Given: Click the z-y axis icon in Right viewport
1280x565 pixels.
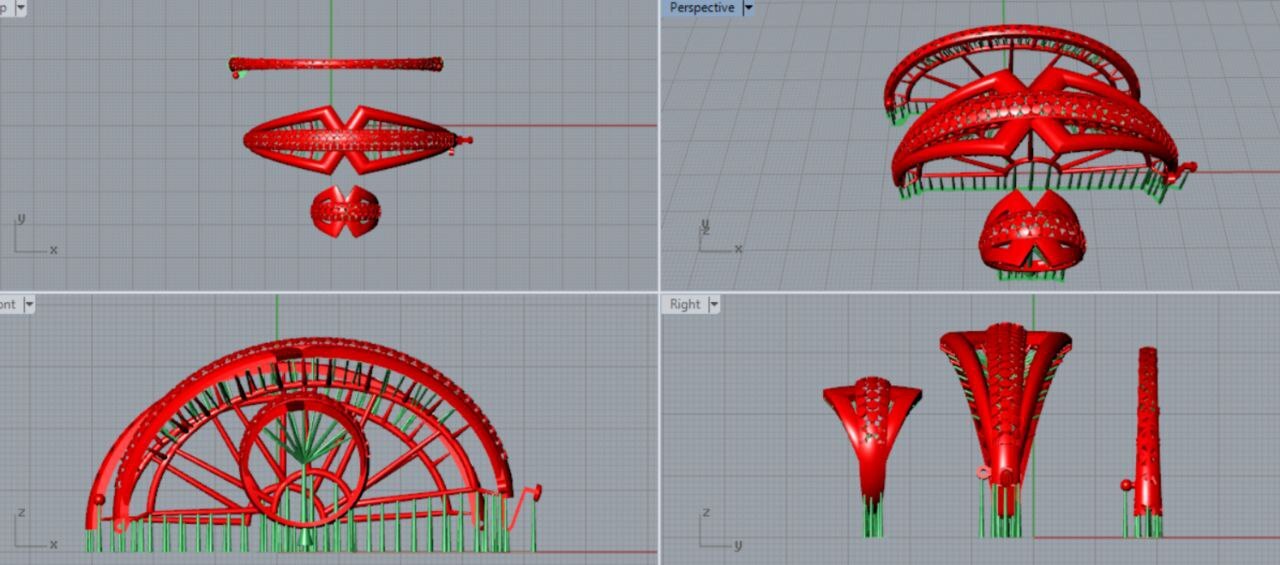Looking at the screenshot, I should pyautogui.click(x=719, y=531).
